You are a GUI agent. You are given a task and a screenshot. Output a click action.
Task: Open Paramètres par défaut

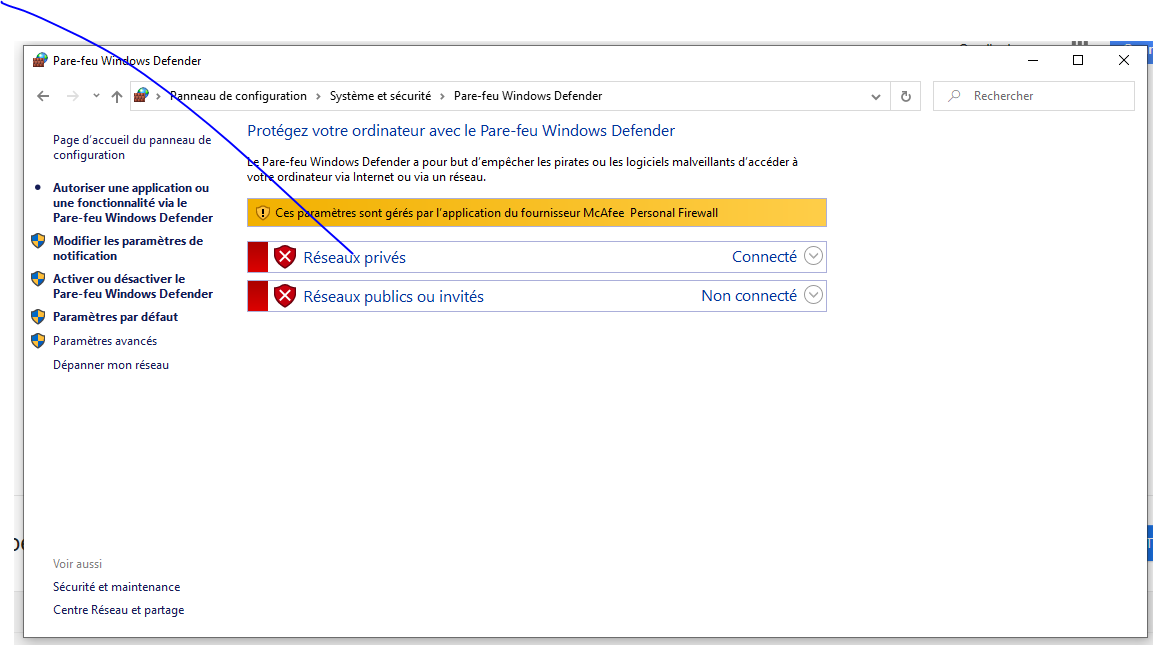click(x=115, y=317)
